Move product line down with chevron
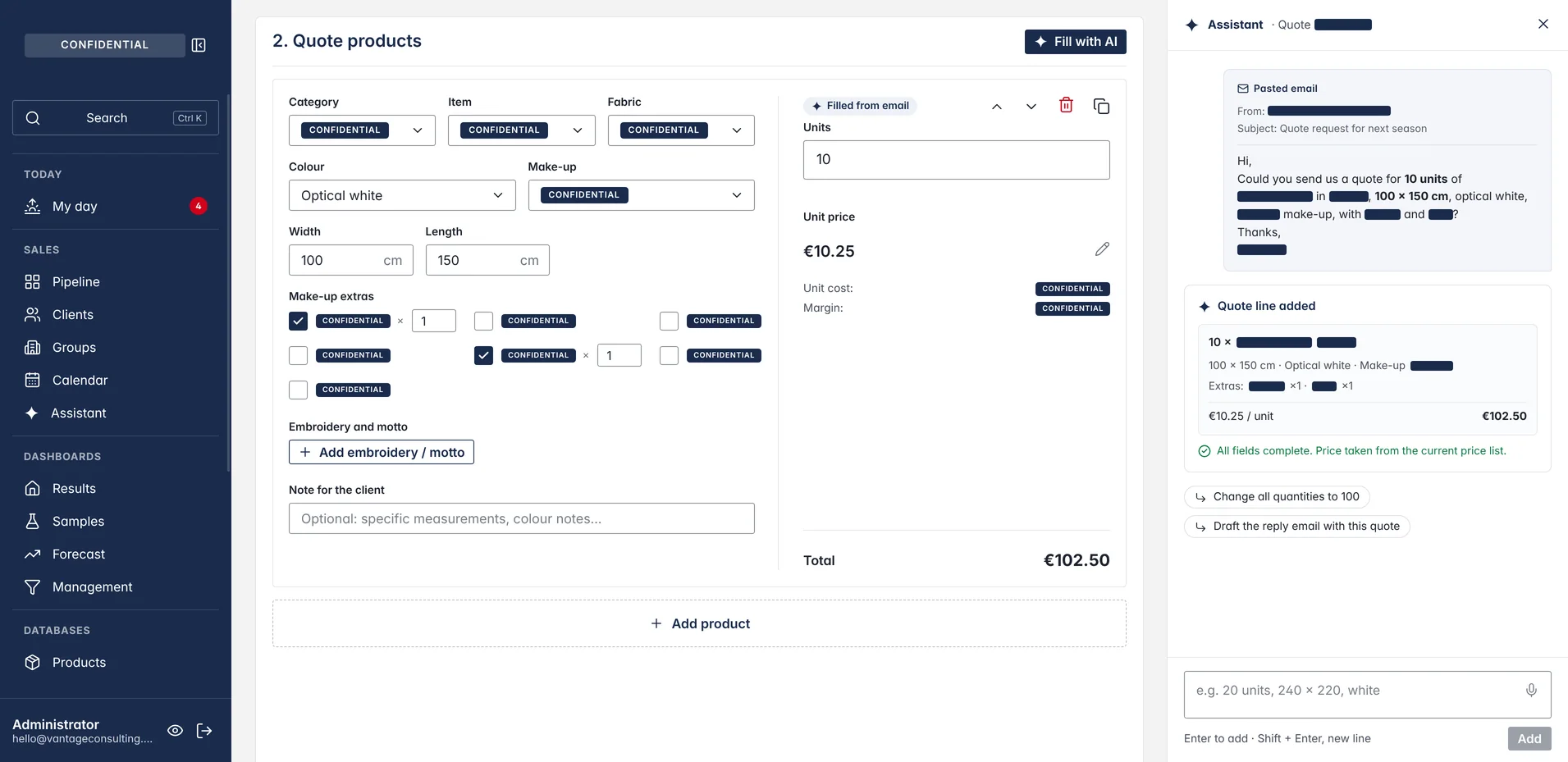Image resolution: width=1568 pixels, height=762 pixels. 1031,107
